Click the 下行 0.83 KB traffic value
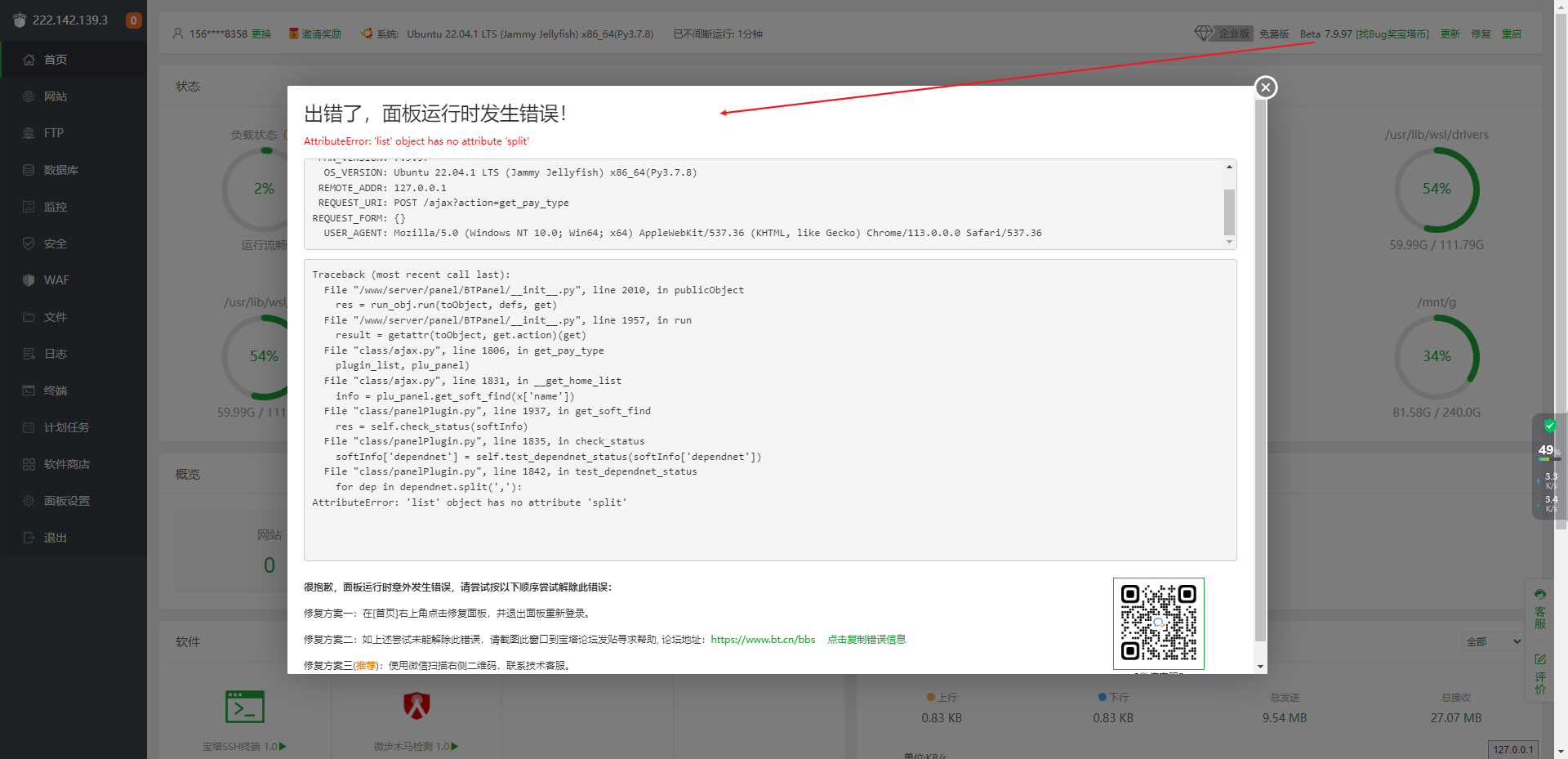The image size is (1568, 759). pos(1113,718)
